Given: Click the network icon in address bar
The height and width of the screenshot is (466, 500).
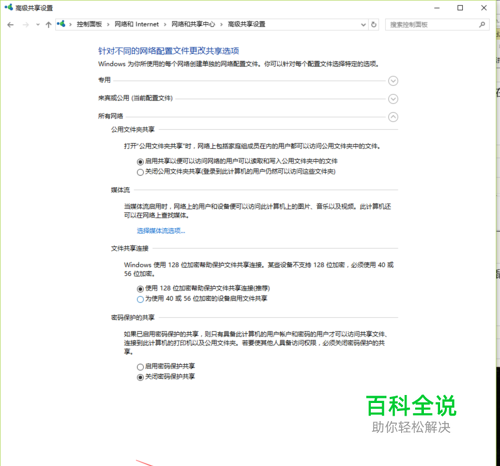Looking at the screenshot, I should click(x=61, y=24).
